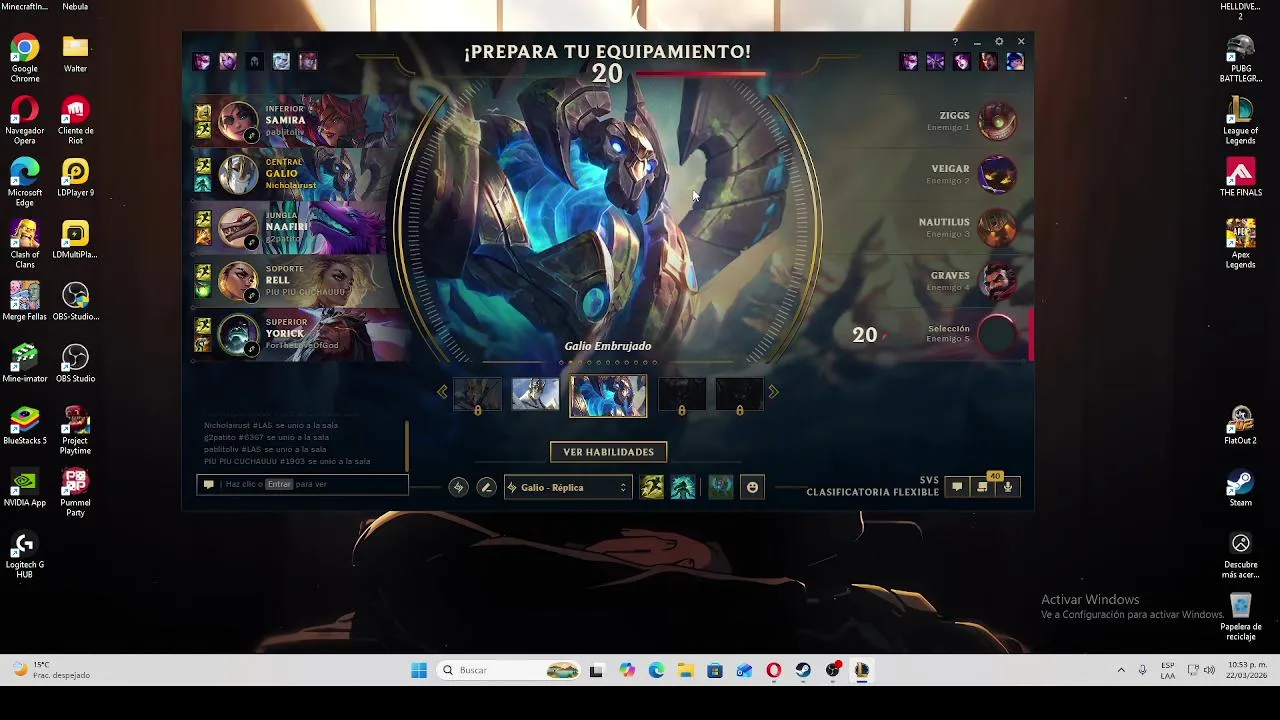Open Pummel Party desktop shortcut
The height and width of the screenshot is (720, 1280).
75,493
